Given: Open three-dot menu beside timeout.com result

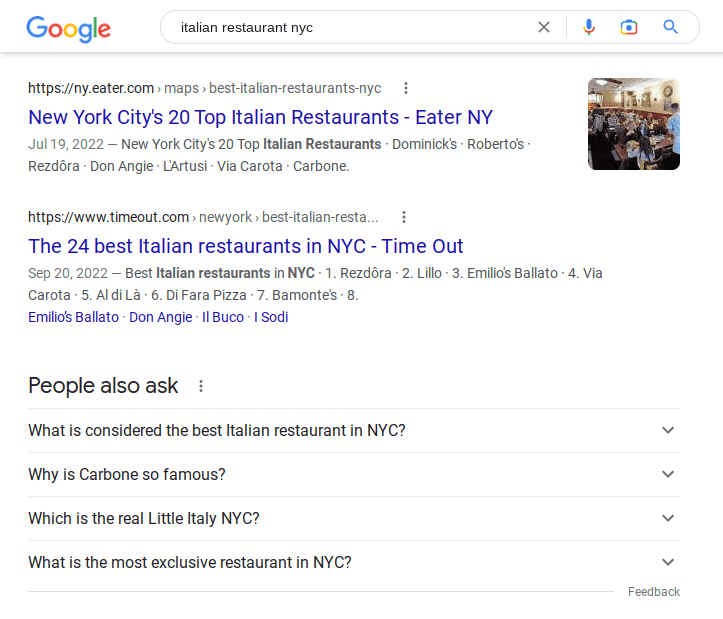Looking at the screenshot, I should coord(404,217).
